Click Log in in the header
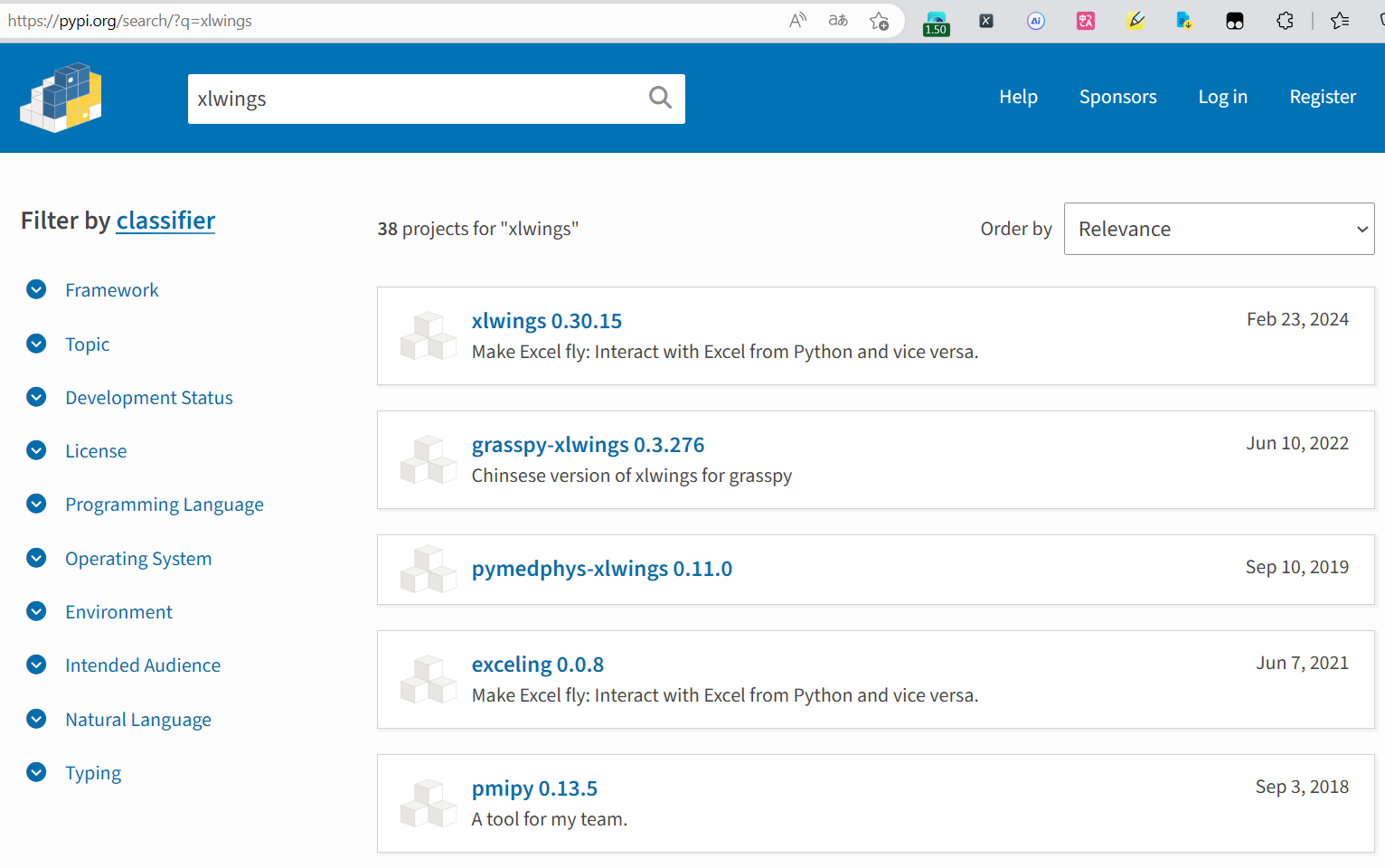Screen dimensions: 1385x868 pyautogui.click(x=1222, y=97)
